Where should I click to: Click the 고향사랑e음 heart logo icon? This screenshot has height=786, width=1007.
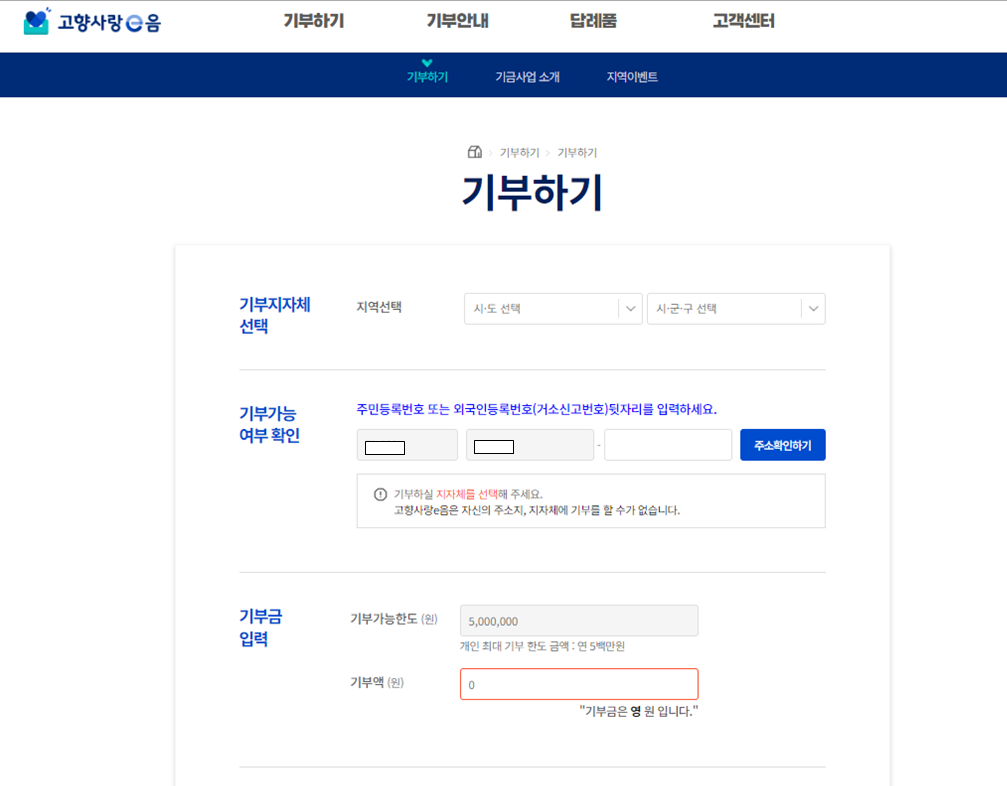36,21
